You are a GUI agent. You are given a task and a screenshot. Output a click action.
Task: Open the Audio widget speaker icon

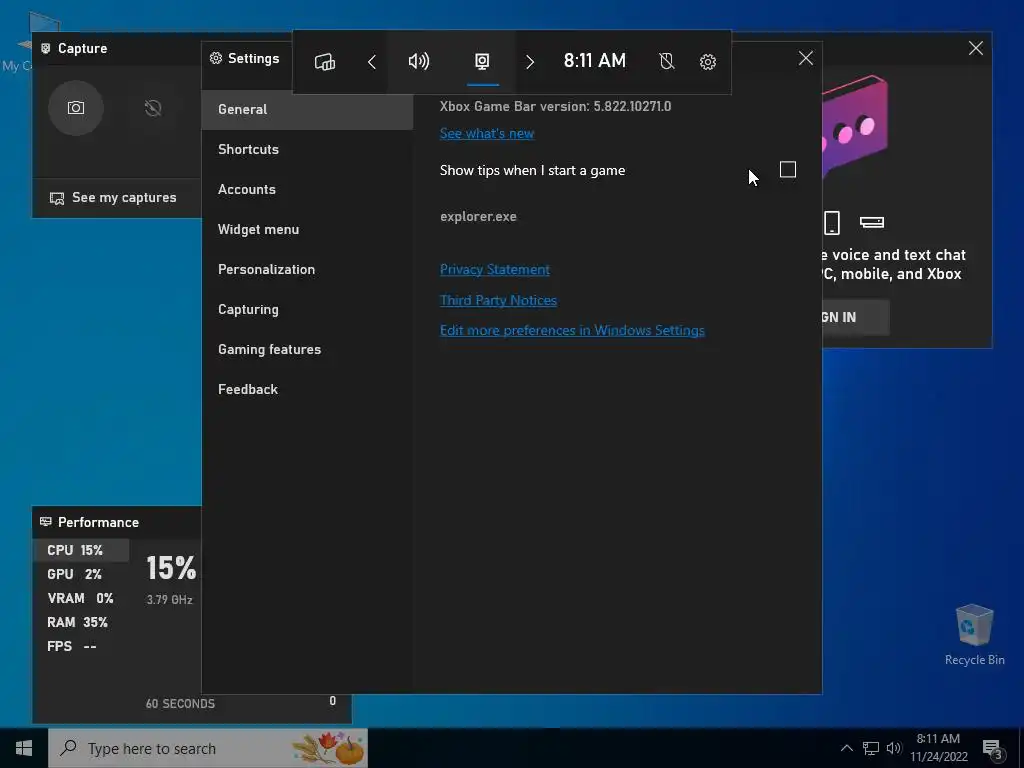(419, 62)
